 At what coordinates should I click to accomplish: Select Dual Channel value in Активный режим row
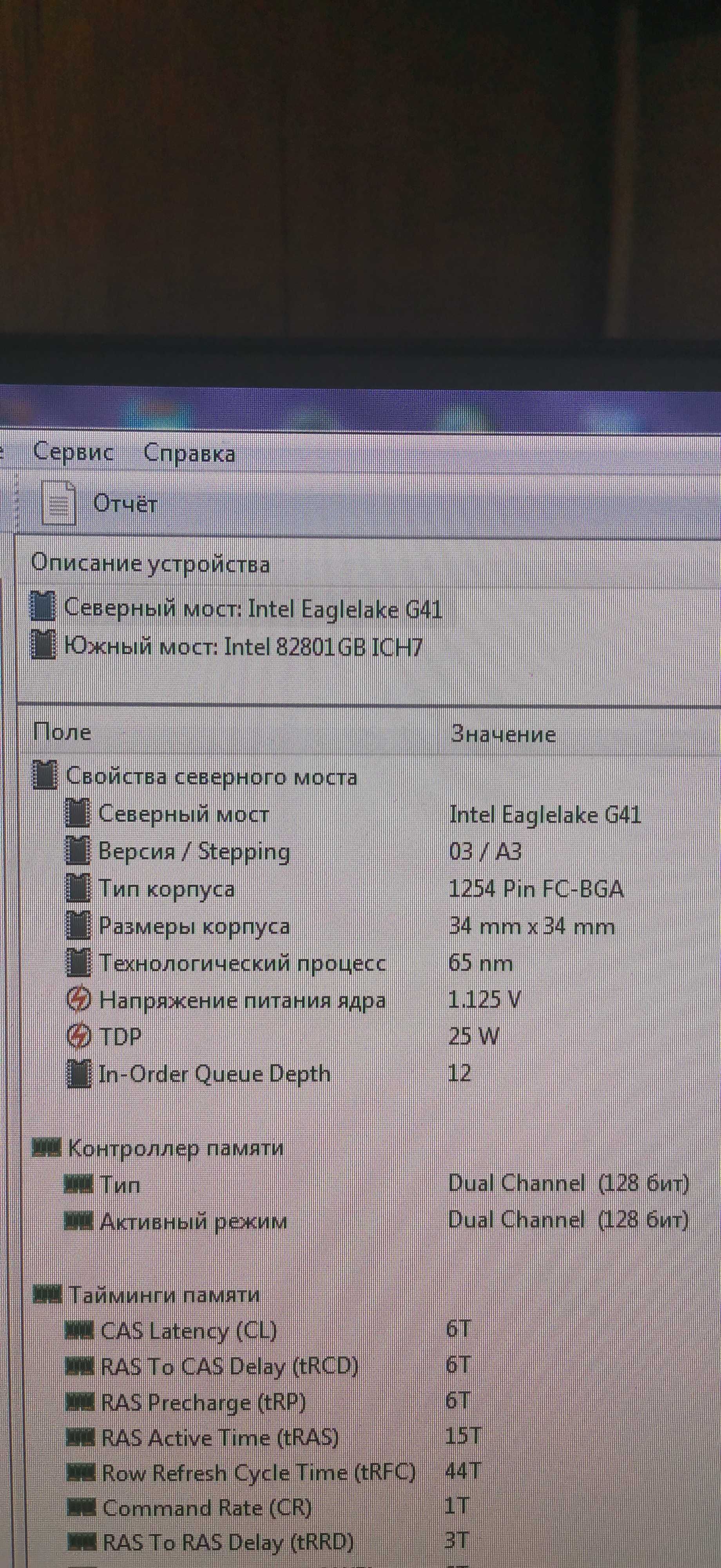[x=568, y=1220]
